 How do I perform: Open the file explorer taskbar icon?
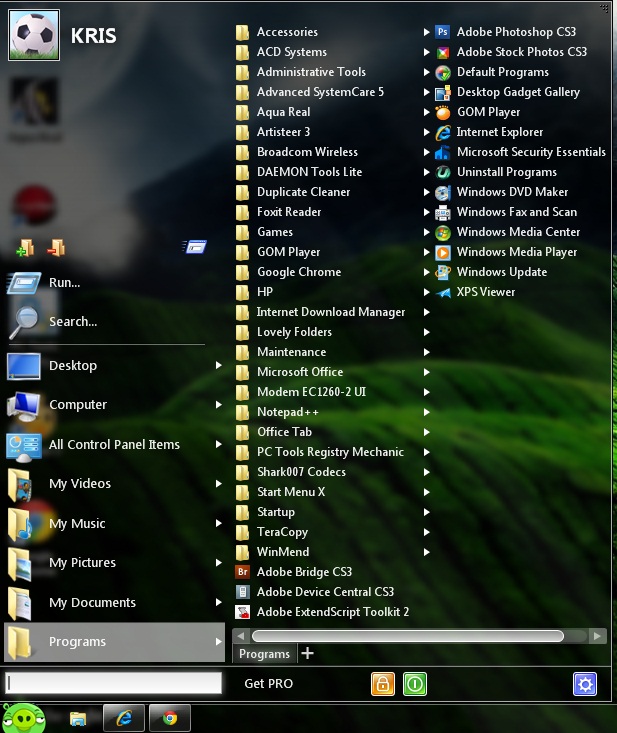(78, 719)
